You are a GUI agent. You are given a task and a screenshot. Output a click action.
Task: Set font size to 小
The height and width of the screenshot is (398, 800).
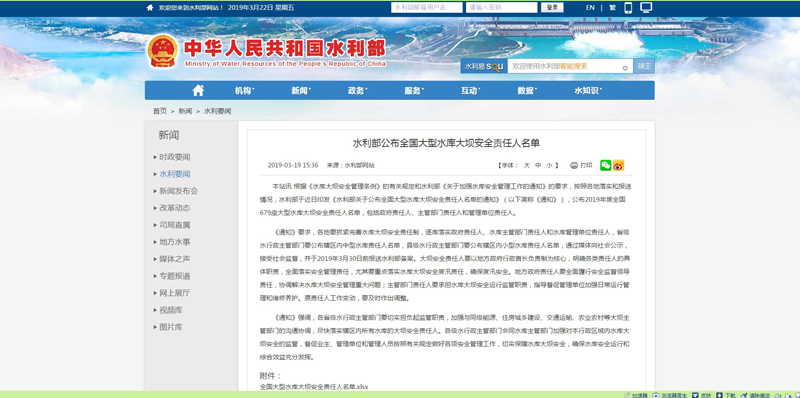tap(549, 165)
